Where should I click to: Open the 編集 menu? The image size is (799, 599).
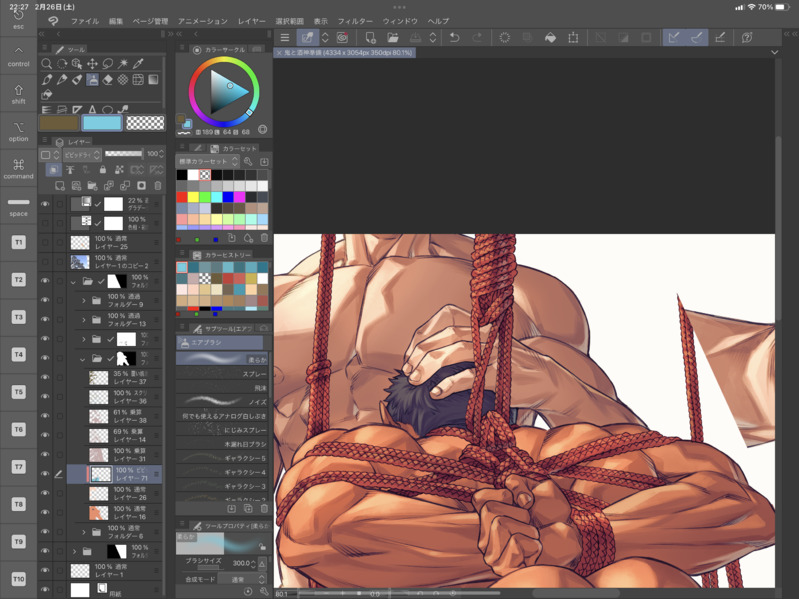[x=116, y=21]
